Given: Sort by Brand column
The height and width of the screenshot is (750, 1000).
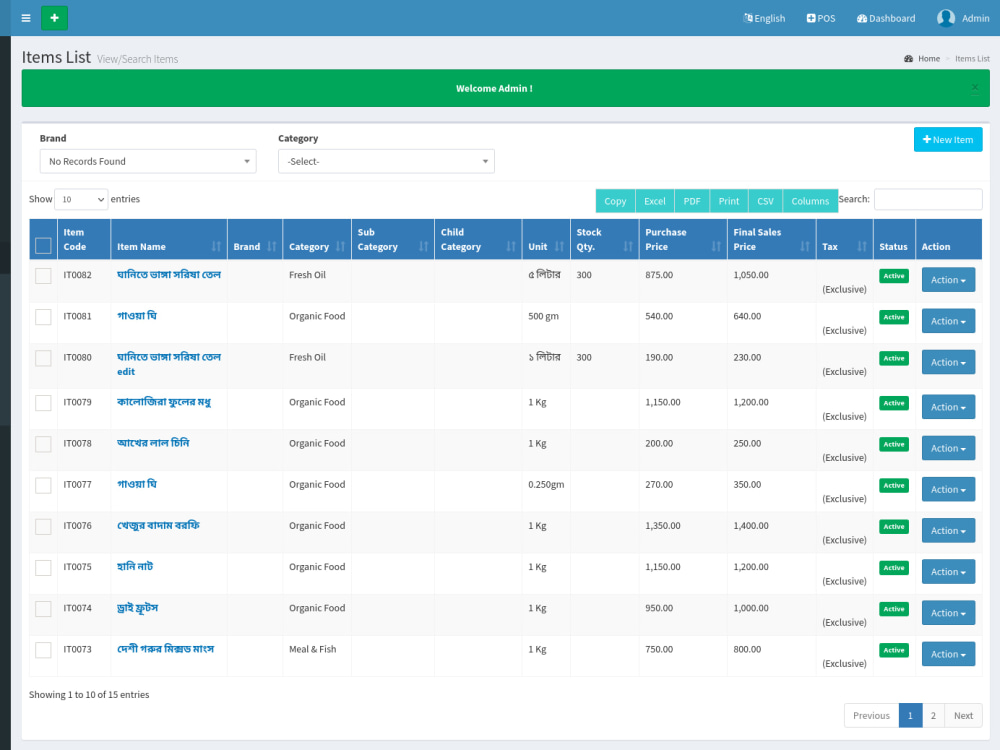Looking at the screenshot, I should [x=254, y=239].
